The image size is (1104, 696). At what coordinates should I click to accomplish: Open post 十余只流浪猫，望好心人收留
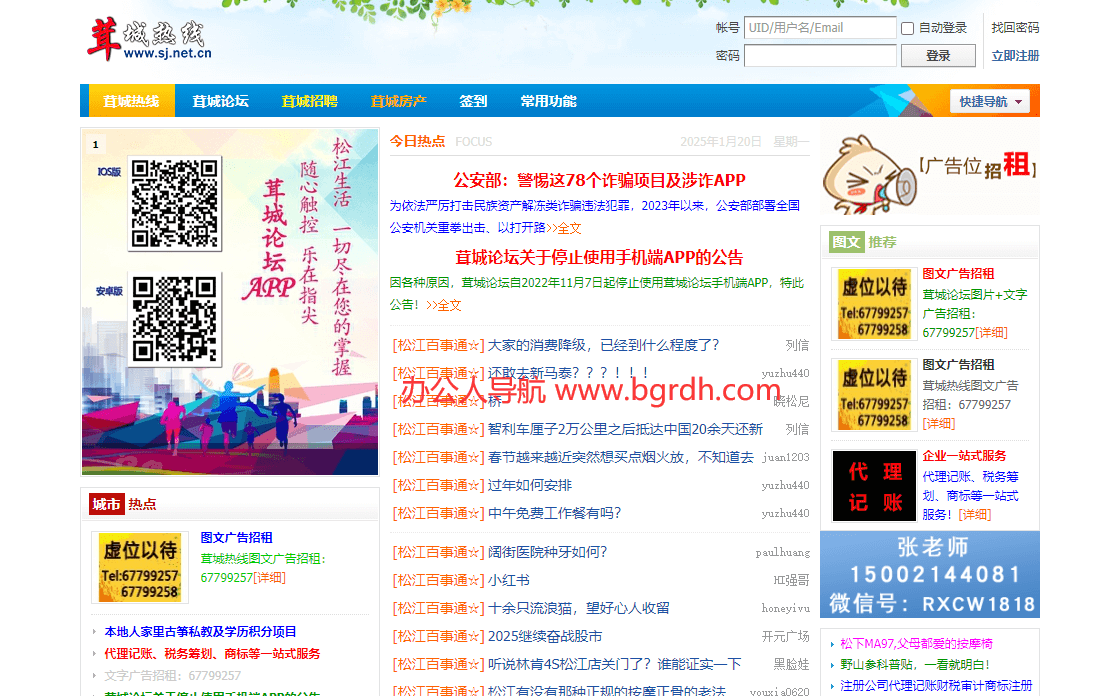pyautogui.click(x=579, y=608)
